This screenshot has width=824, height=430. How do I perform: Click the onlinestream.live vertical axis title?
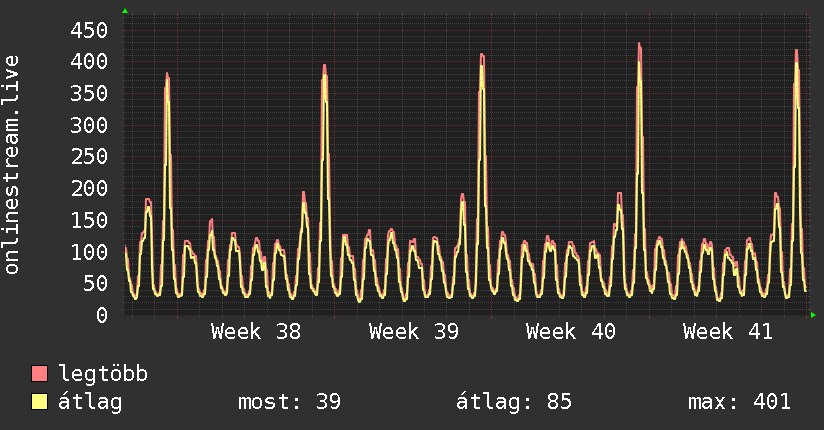11,165
